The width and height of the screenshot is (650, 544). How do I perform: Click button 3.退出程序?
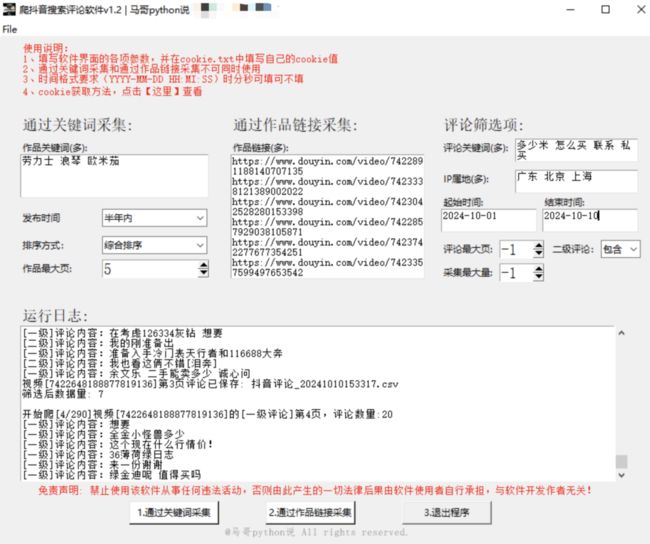point(446,512)
